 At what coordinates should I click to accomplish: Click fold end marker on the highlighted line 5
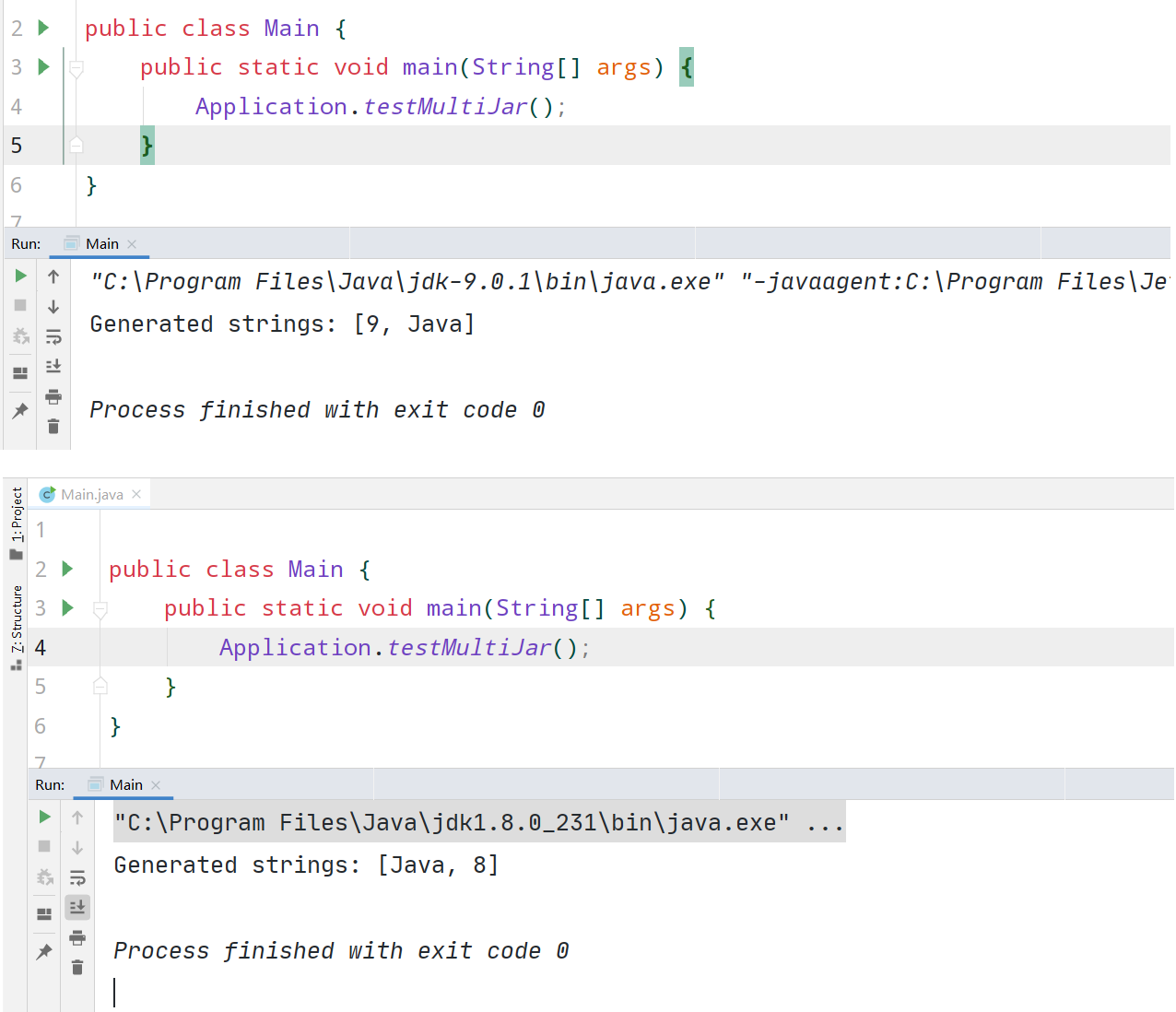(x=76, y=145)
